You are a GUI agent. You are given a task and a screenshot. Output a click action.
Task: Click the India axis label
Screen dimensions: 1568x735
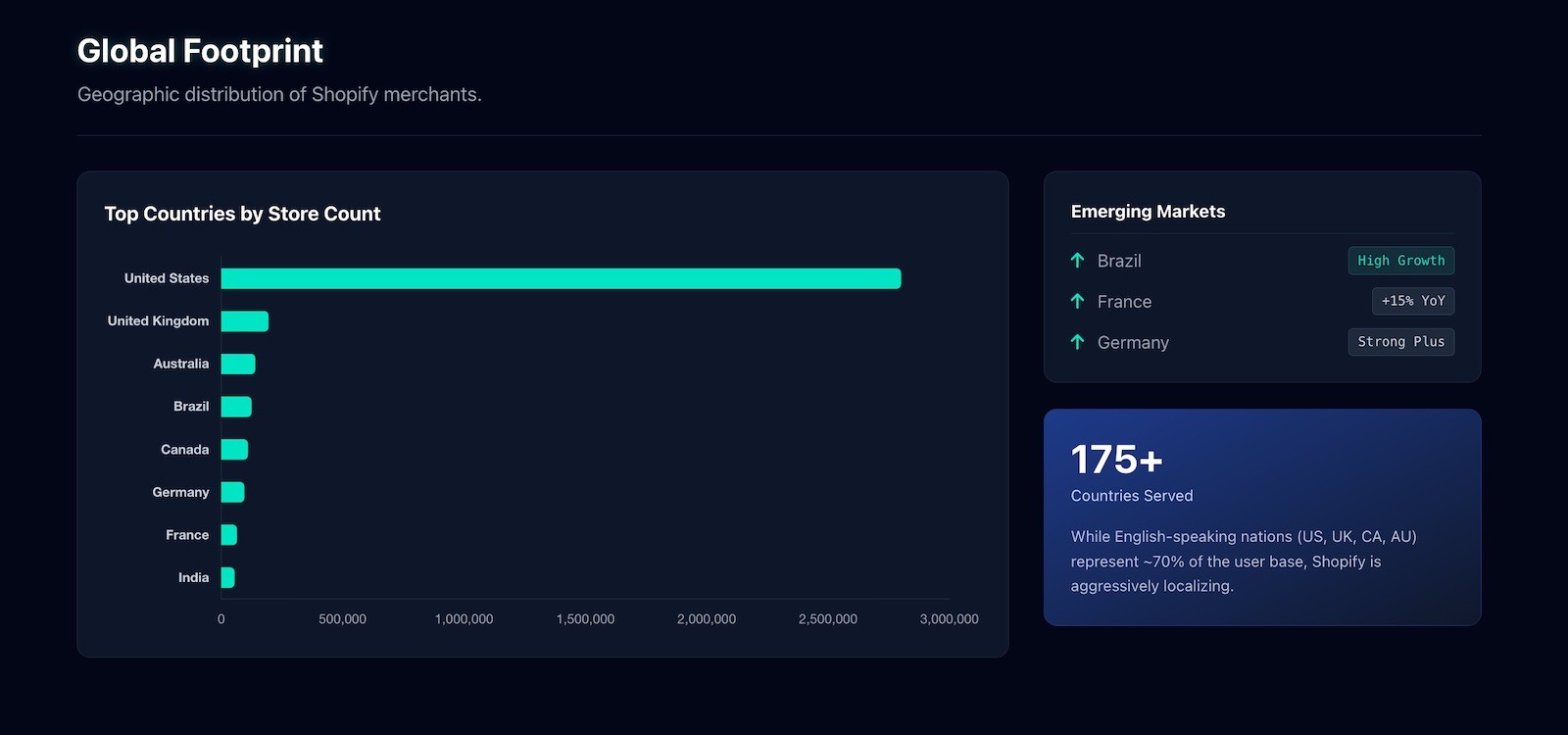pos(194,578)
